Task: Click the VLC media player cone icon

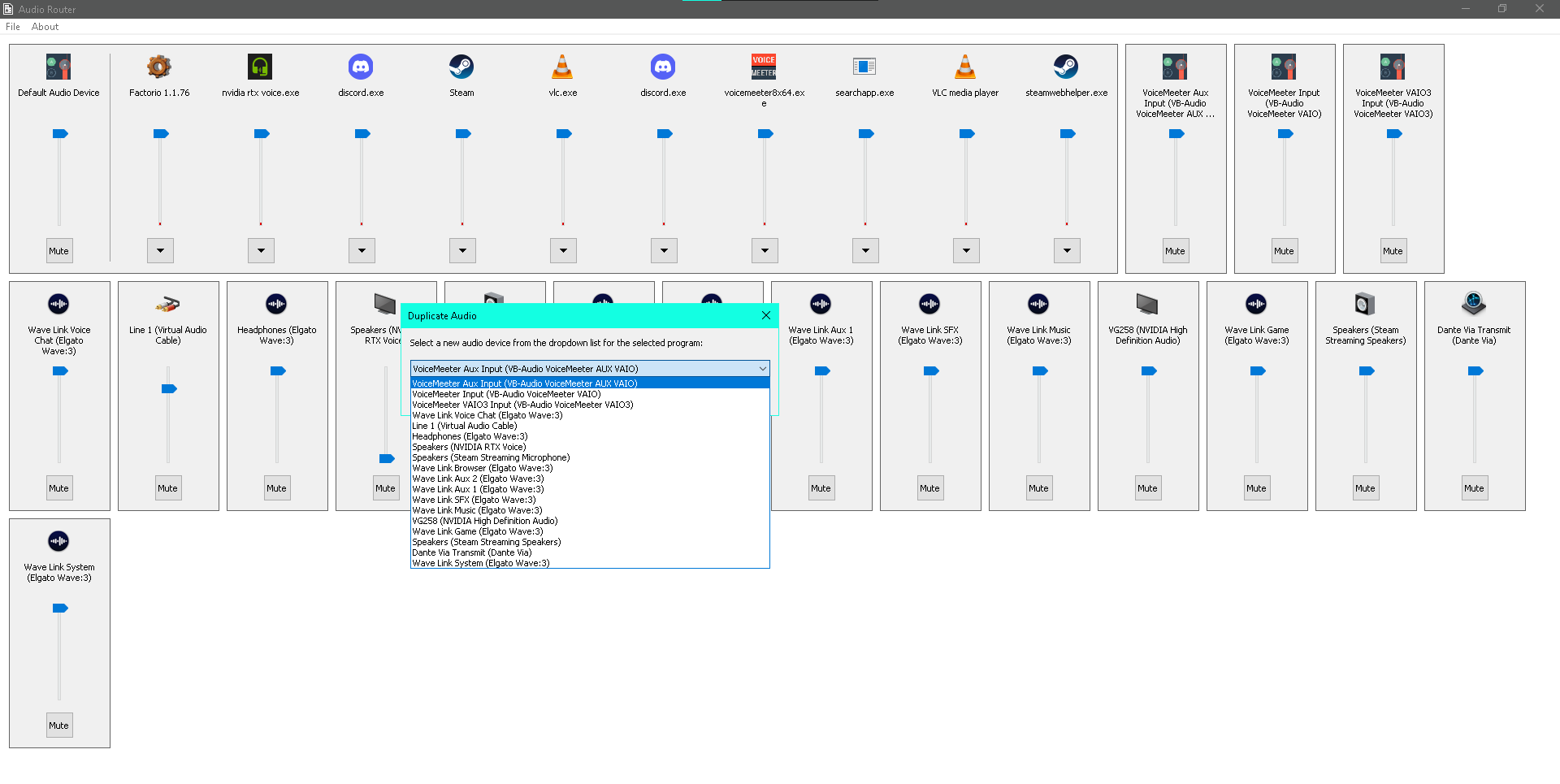Action: (x=965, y=67)
